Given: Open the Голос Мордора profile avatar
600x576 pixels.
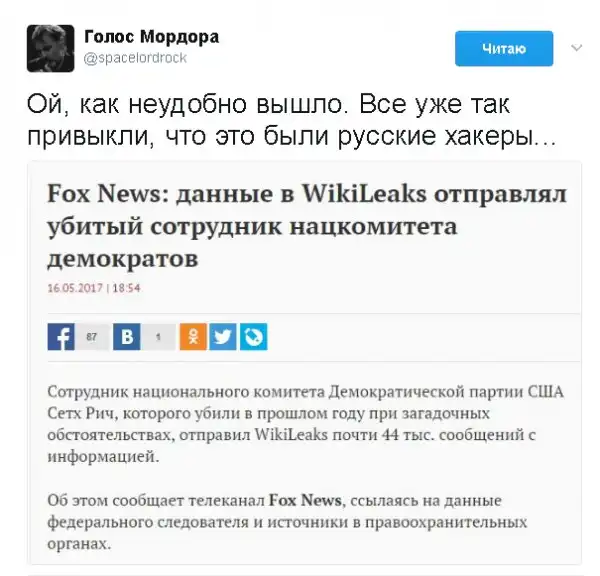Looking at the screenshot, I should 50,48.
